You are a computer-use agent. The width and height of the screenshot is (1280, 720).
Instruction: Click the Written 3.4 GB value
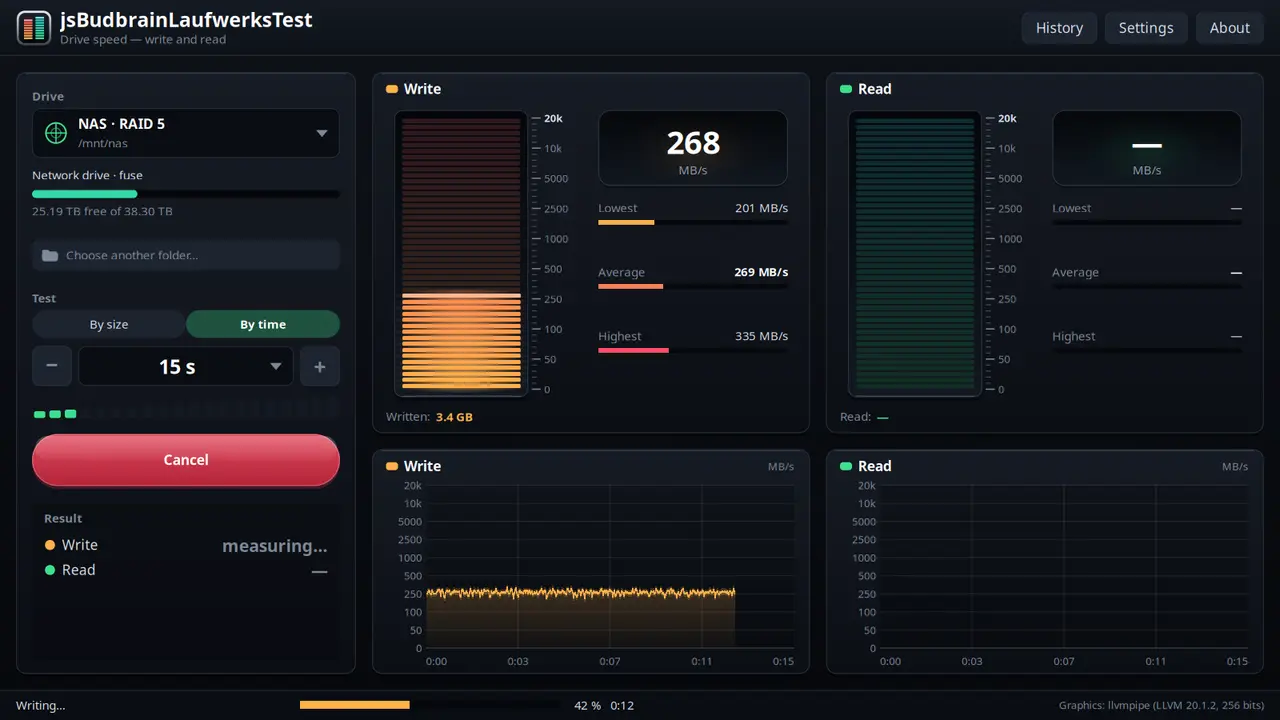point(454,417)
